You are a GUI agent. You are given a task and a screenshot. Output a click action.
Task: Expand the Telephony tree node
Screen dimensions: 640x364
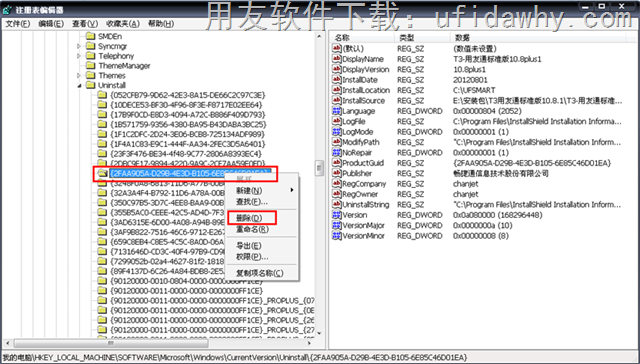79,56
